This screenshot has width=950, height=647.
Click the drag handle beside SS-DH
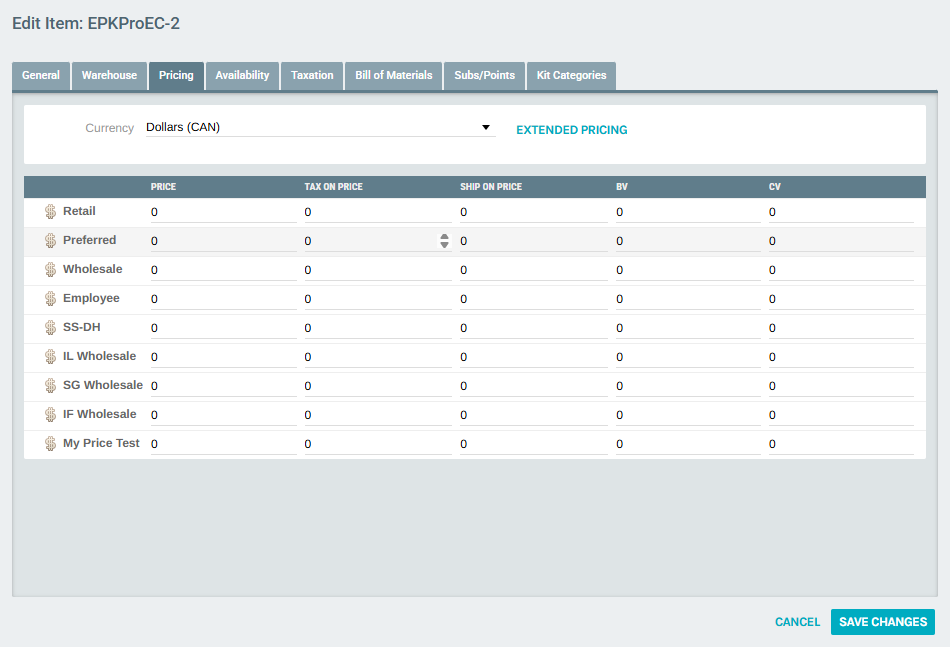coord(51,327)
